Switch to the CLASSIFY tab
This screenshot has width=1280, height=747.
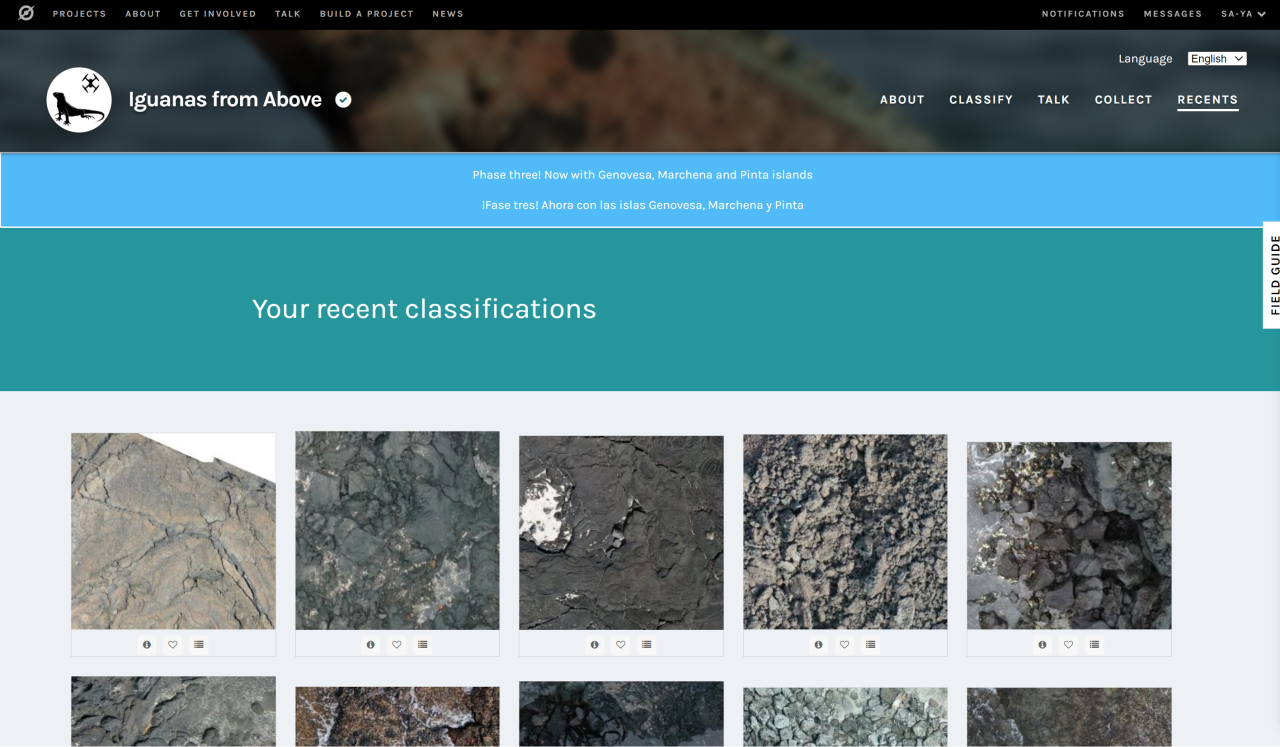(x=981, y=100)
